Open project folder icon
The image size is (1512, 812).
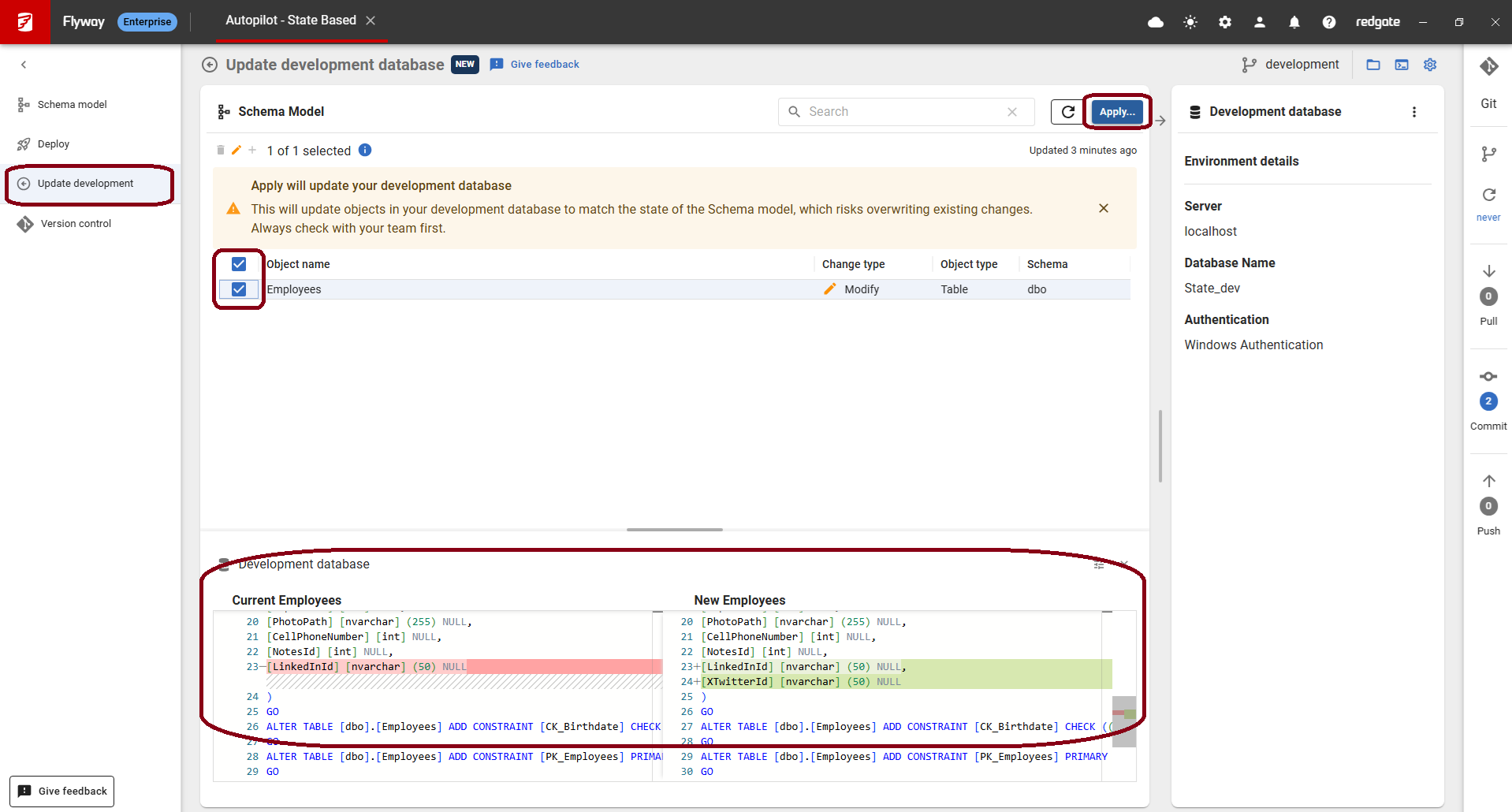click(x=1373, y=65)
